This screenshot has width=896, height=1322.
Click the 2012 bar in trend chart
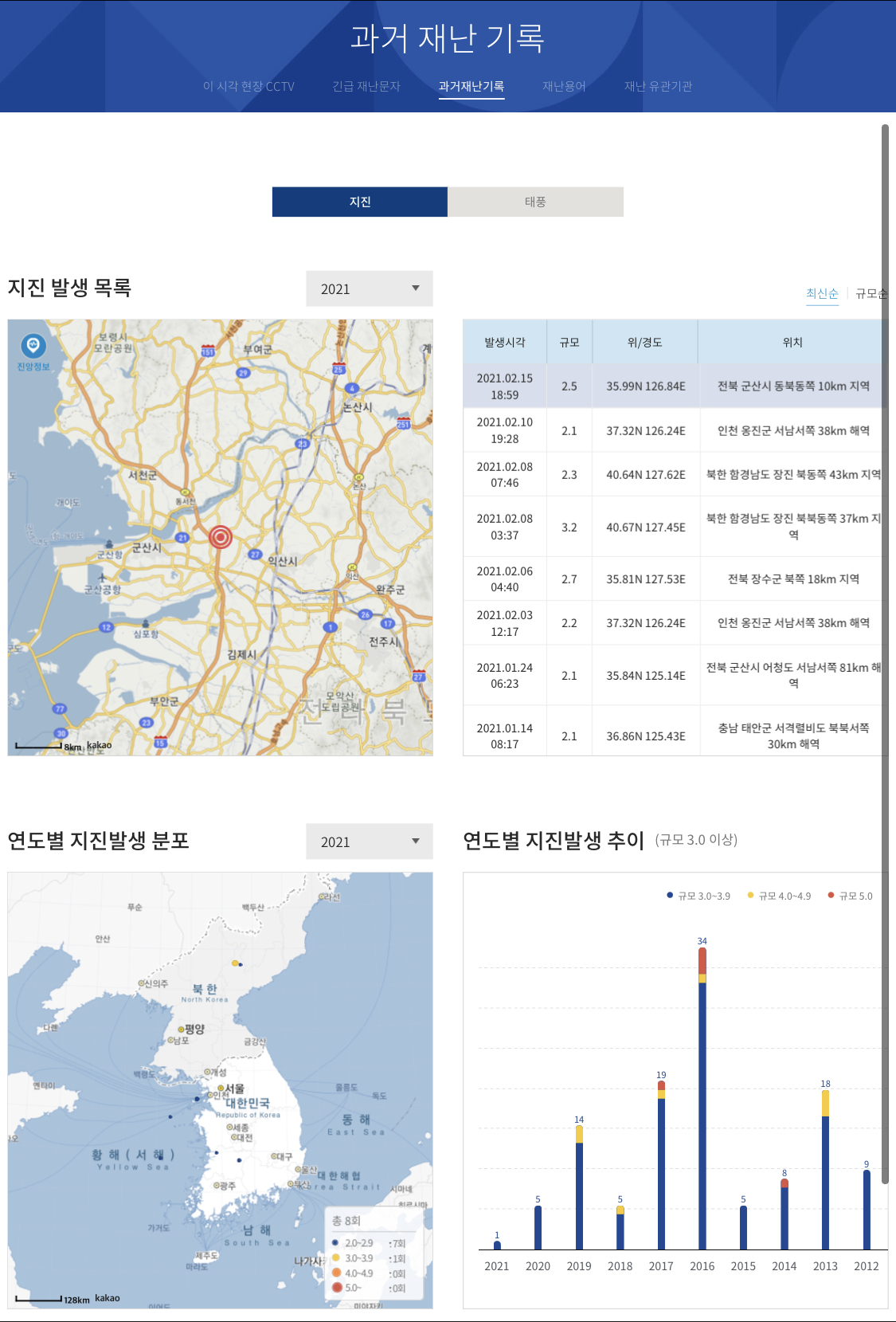867,1210
